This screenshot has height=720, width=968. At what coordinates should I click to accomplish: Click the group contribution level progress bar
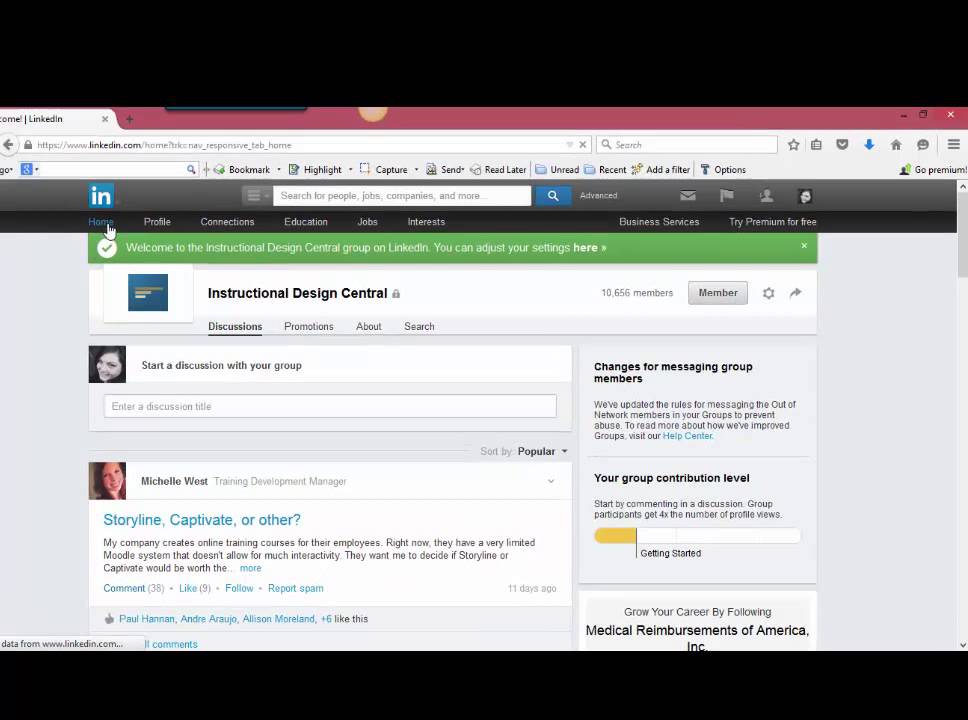click(x=697, y=535)
